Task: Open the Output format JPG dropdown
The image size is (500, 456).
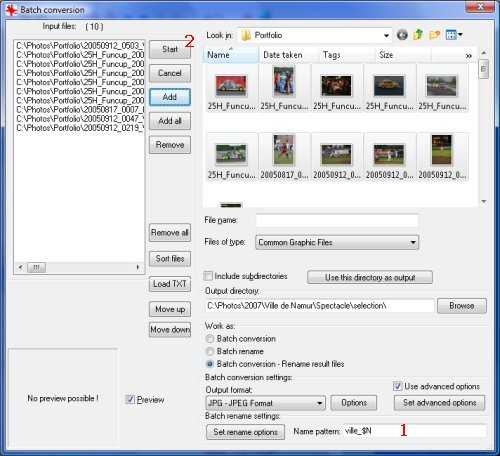Action: tap(320, 403)
